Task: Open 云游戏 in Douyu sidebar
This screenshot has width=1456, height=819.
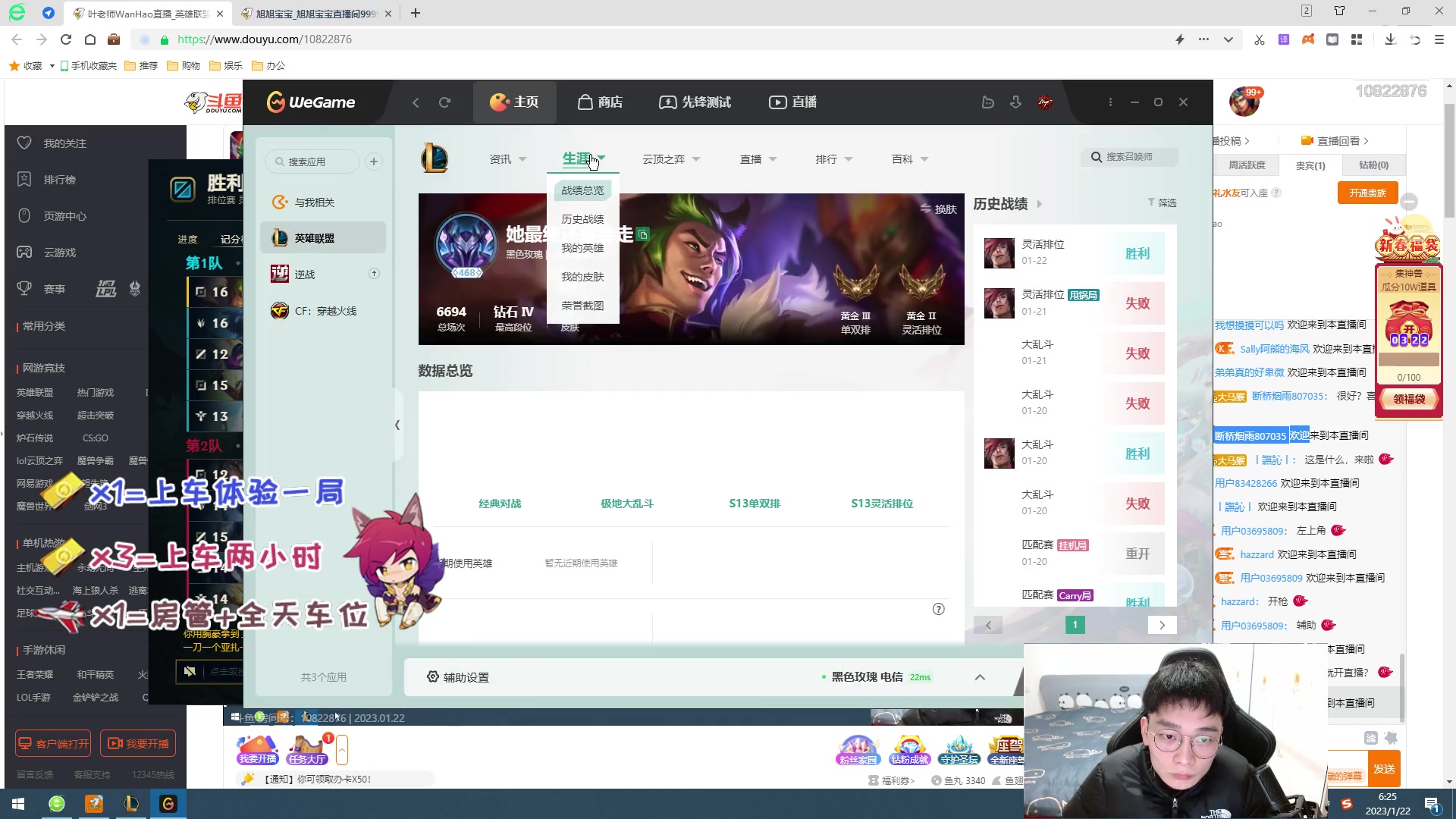Action: point(47,253)
